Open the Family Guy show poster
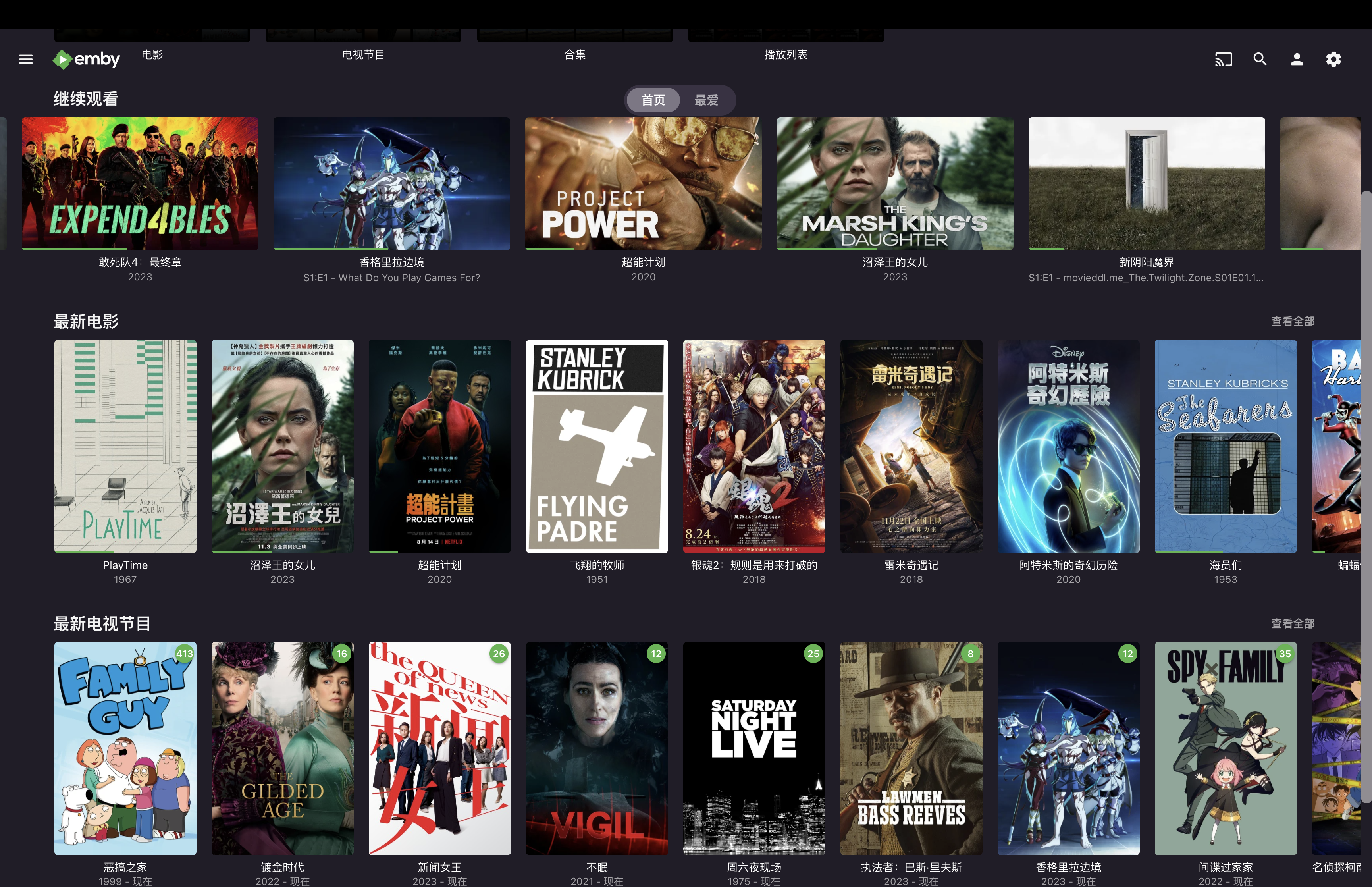This screenshot has width=1372, height=887. coord(125,749)
